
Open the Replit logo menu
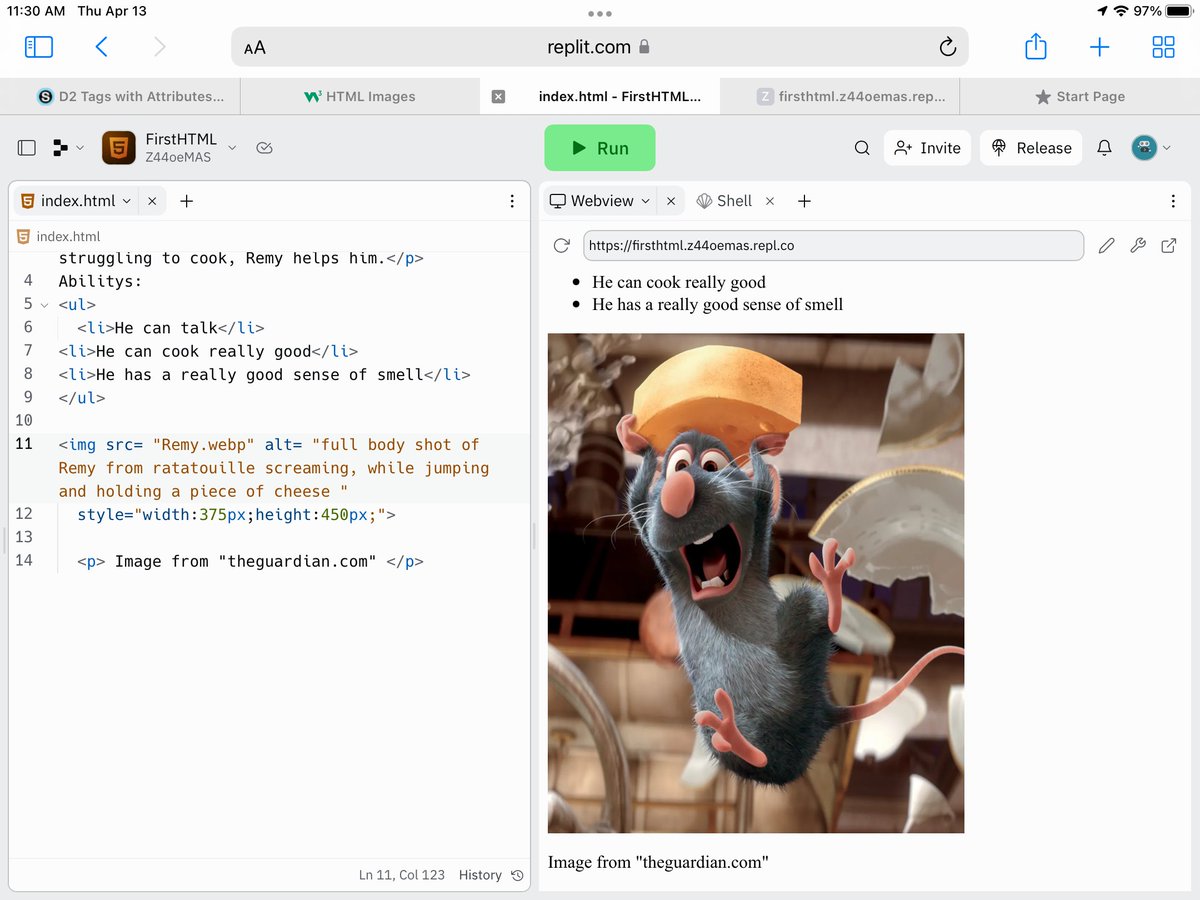(x=68, y=148)
